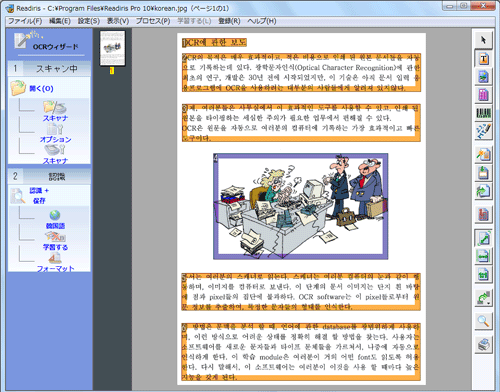This screenshot has width=500, height=392.
Task: Open the プロセス(P) menu
Action: [153, 21]
